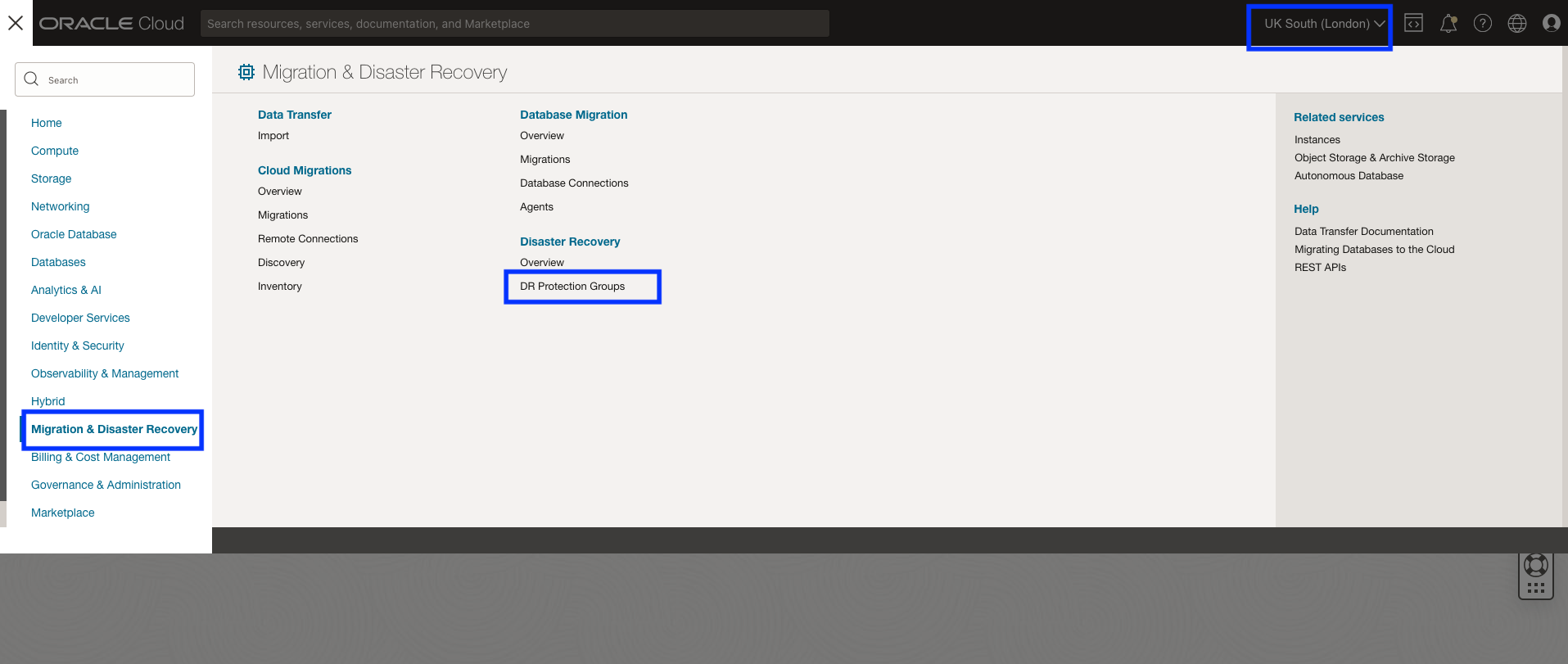1568x664 pixels.
Task: Select Hybrid in the navigation menu
Action: tap(48, 401)
